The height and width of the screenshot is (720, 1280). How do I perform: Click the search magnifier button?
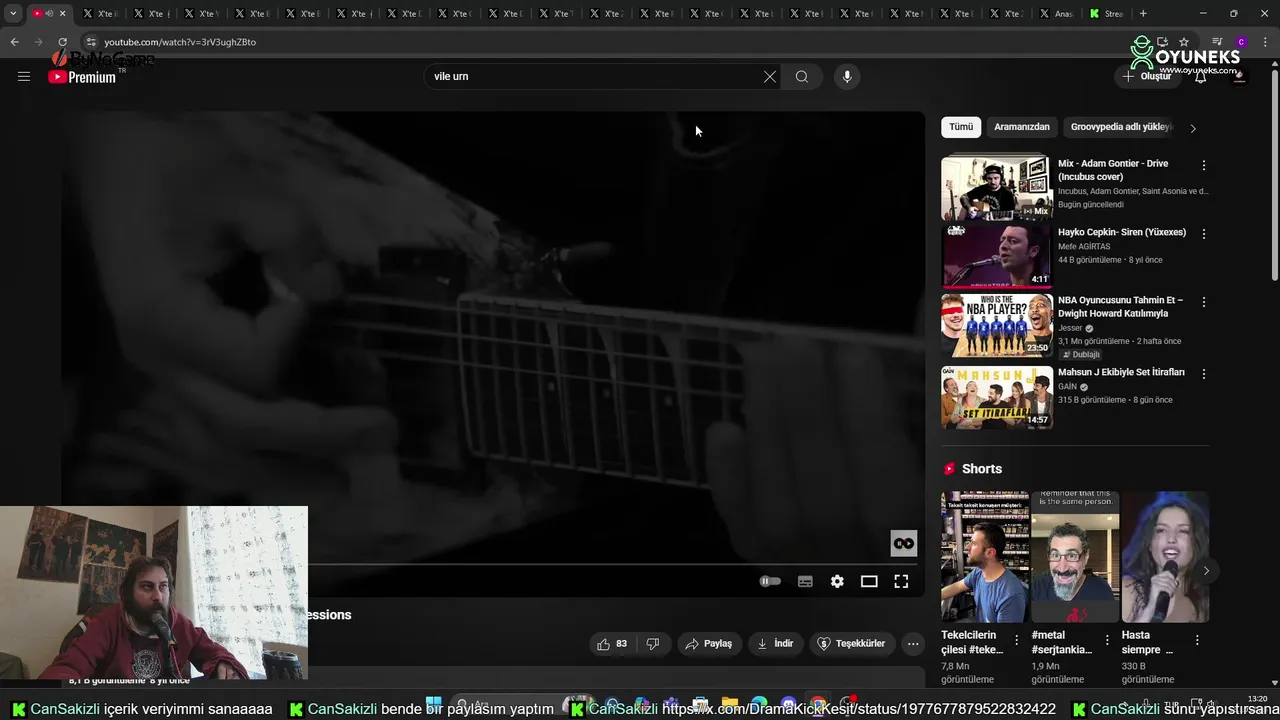pos(802,77)
